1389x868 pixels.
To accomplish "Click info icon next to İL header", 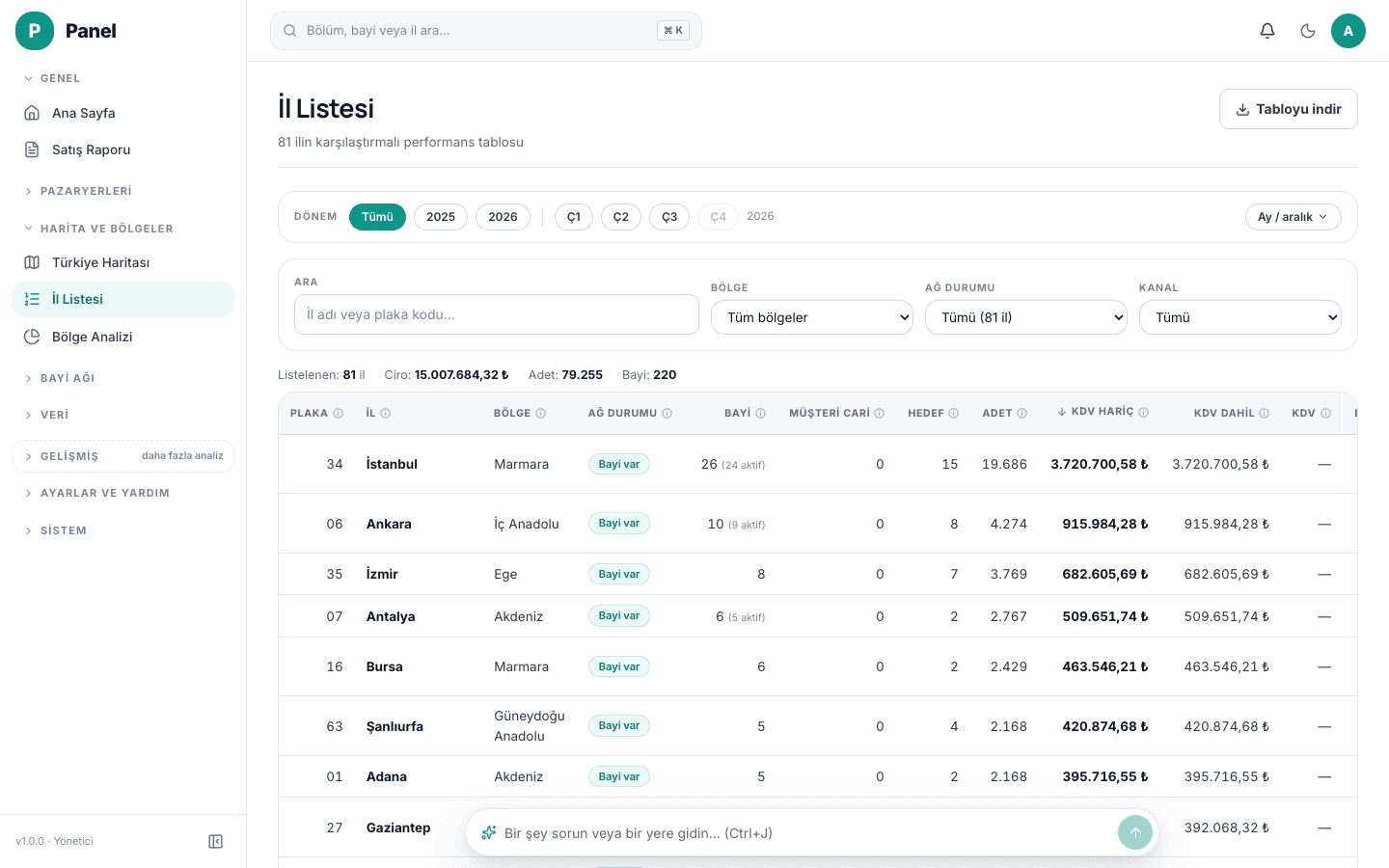I will coord(385,413).
